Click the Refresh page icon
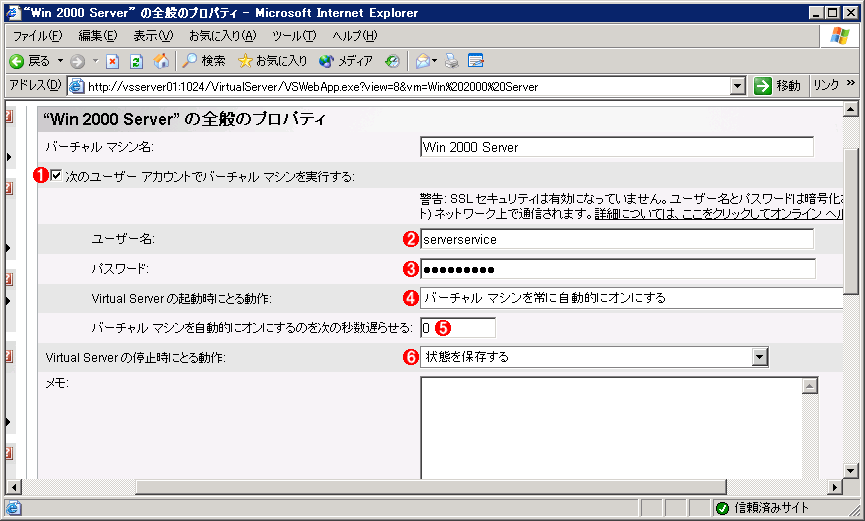Screen dimensions: 865x521 (x=136, y=61)
